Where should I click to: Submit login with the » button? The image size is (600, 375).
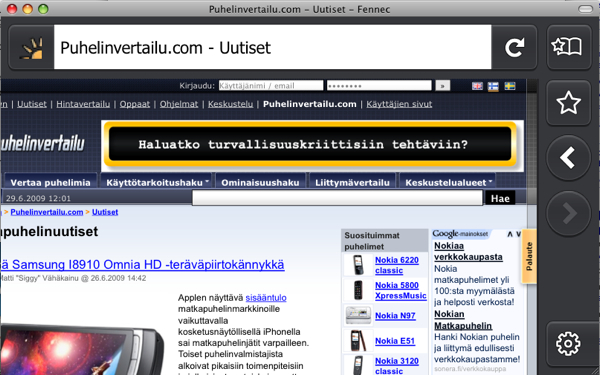[443, 86]
